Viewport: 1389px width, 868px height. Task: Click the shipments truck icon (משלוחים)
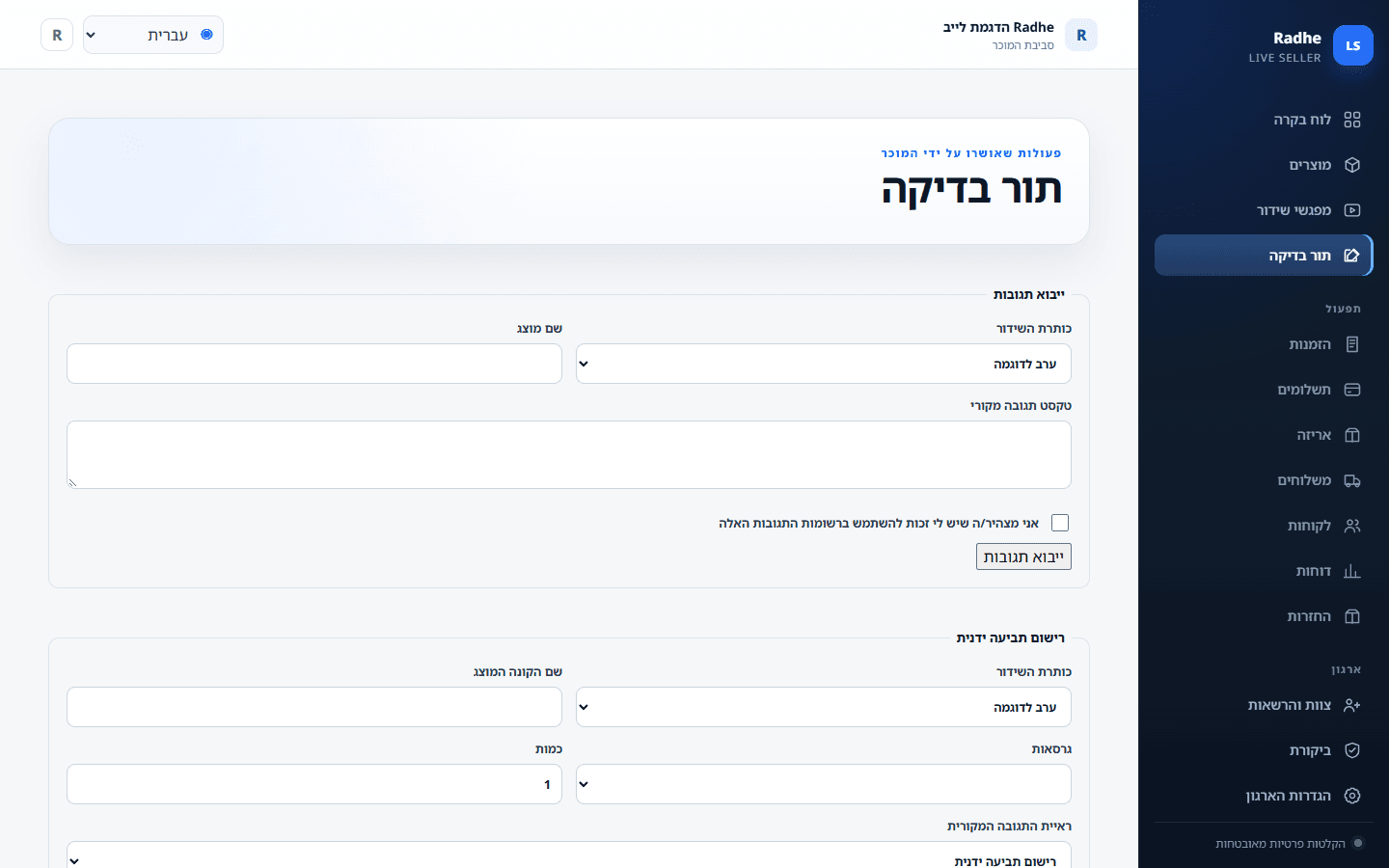tap(1352, 480)
